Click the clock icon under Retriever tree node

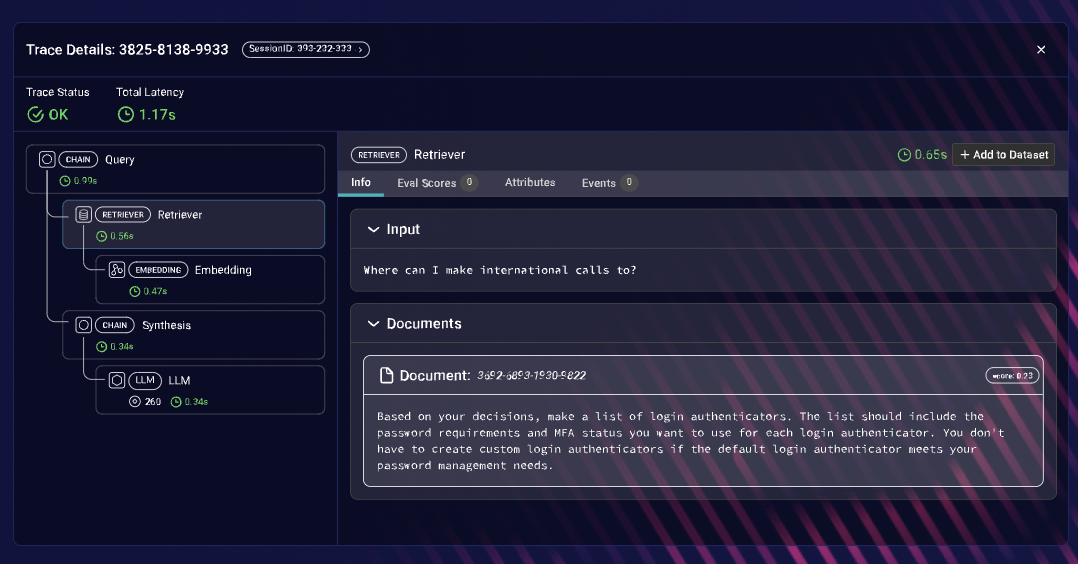(x=101, y=236)
